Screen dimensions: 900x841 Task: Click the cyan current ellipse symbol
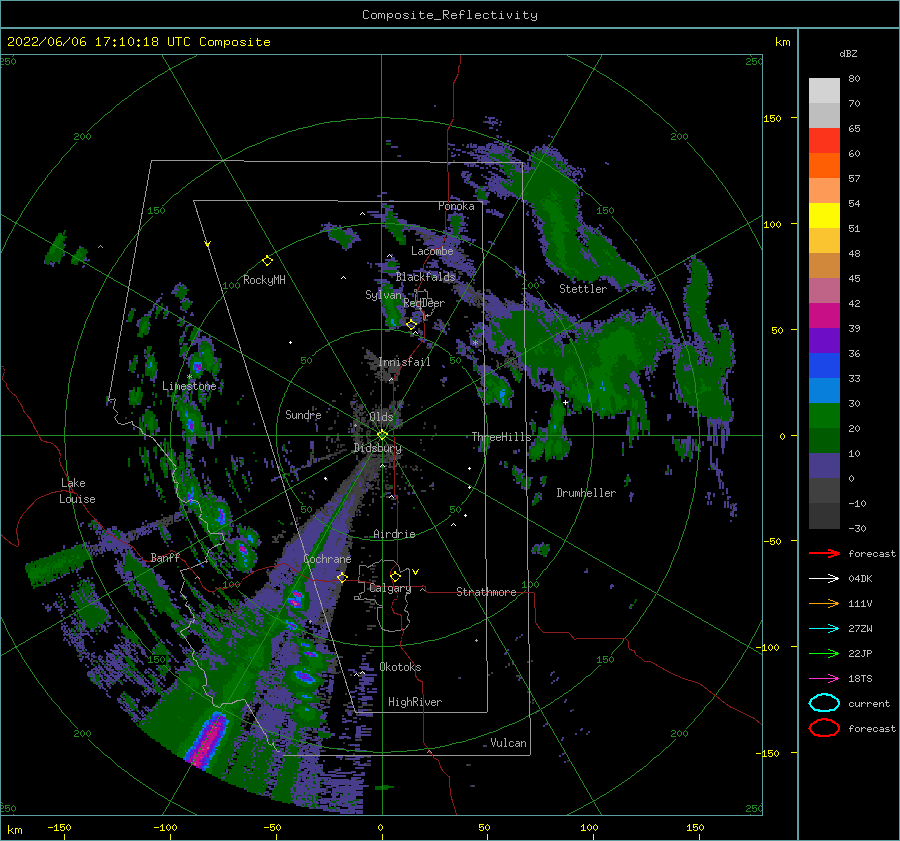824,703
